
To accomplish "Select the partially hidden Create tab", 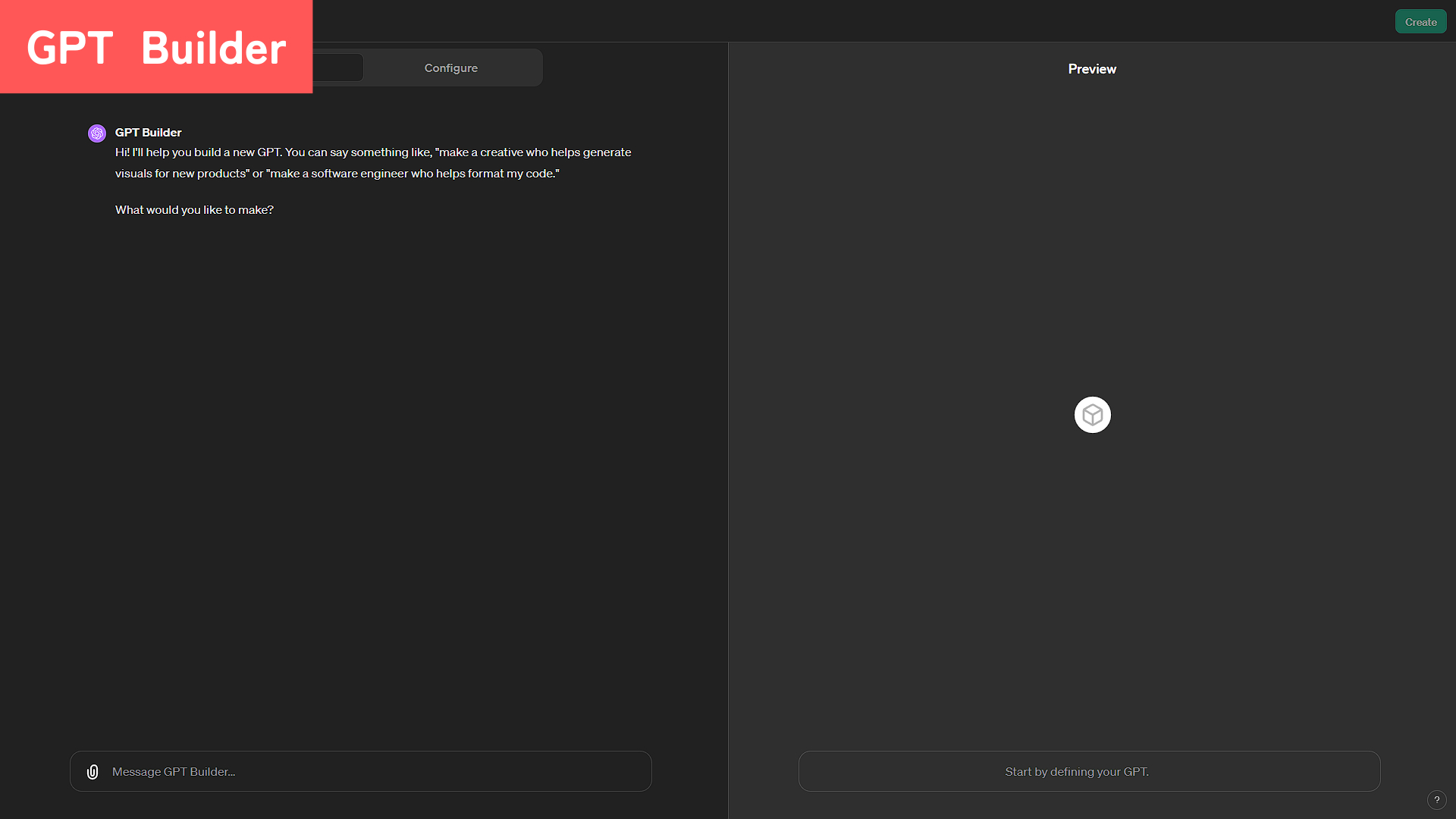I will (x=338, y=68).
